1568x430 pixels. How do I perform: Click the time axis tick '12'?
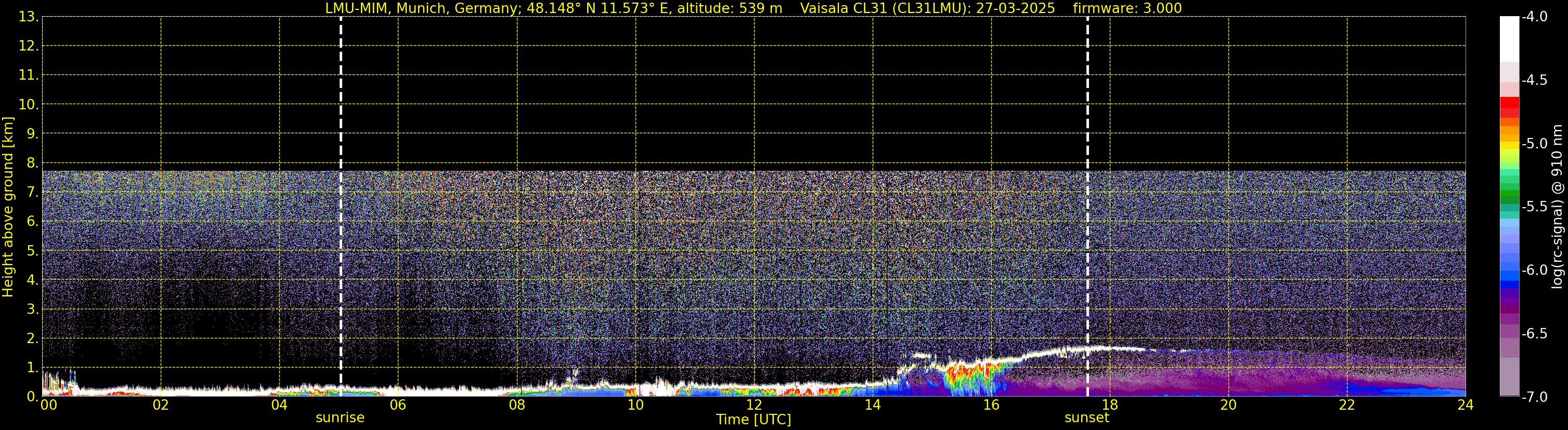pyautogui.click(x=754, y=404)
